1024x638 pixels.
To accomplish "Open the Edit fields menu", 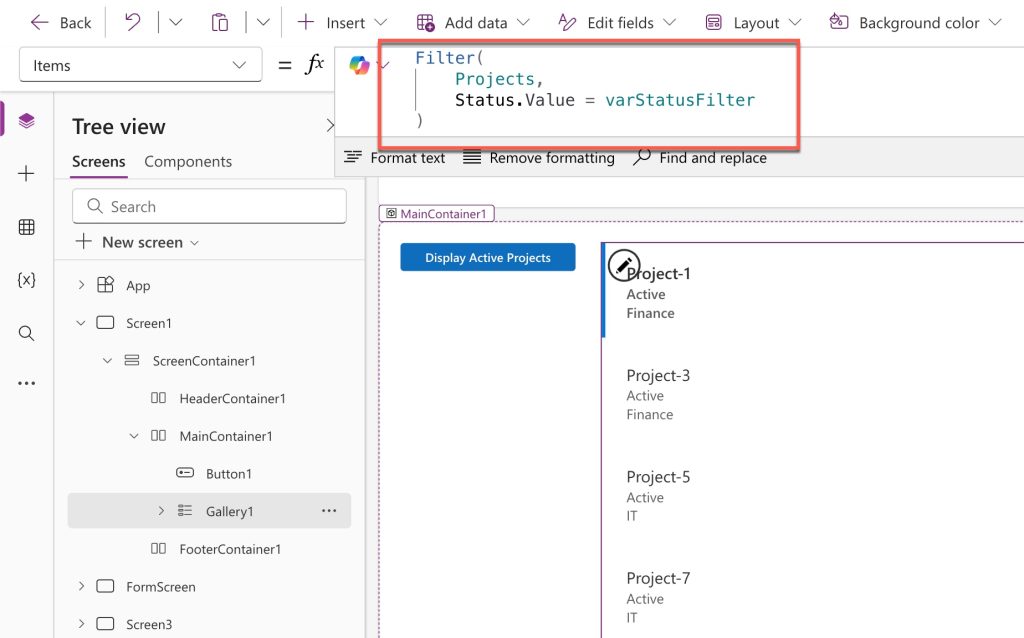I will pos(617,23).
